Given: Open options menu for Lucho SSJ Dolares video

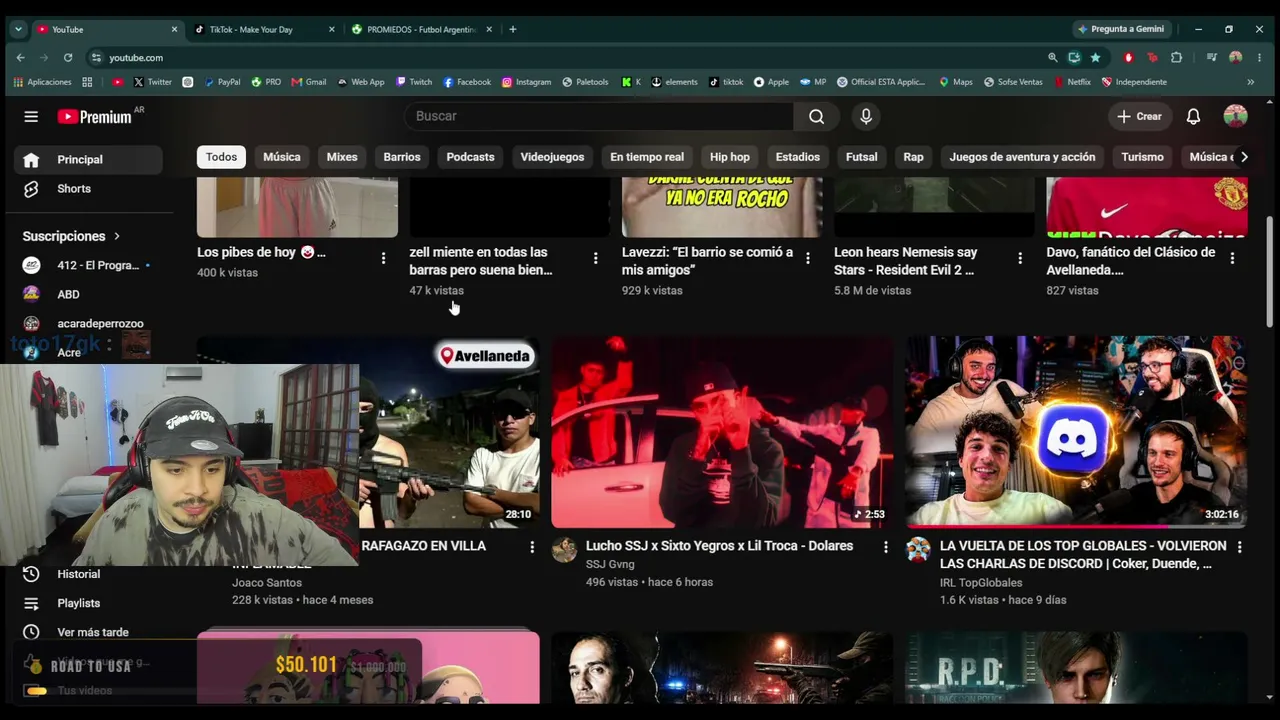Looking at the screenshot, I should click(x=885, y=547).
